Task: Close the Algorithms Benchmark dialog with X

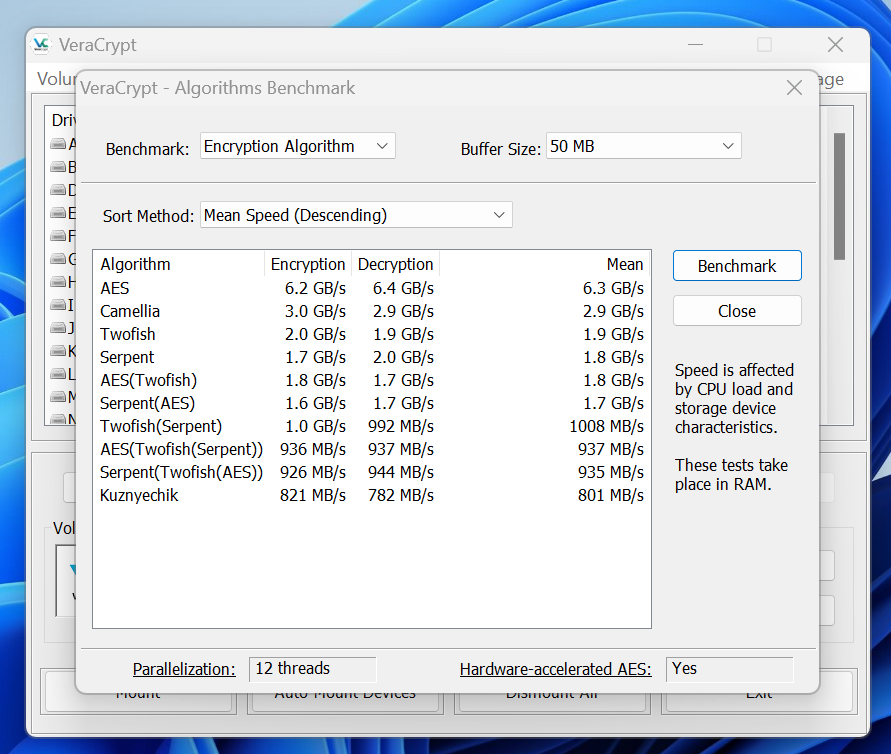Action: [x=794, y=88]
